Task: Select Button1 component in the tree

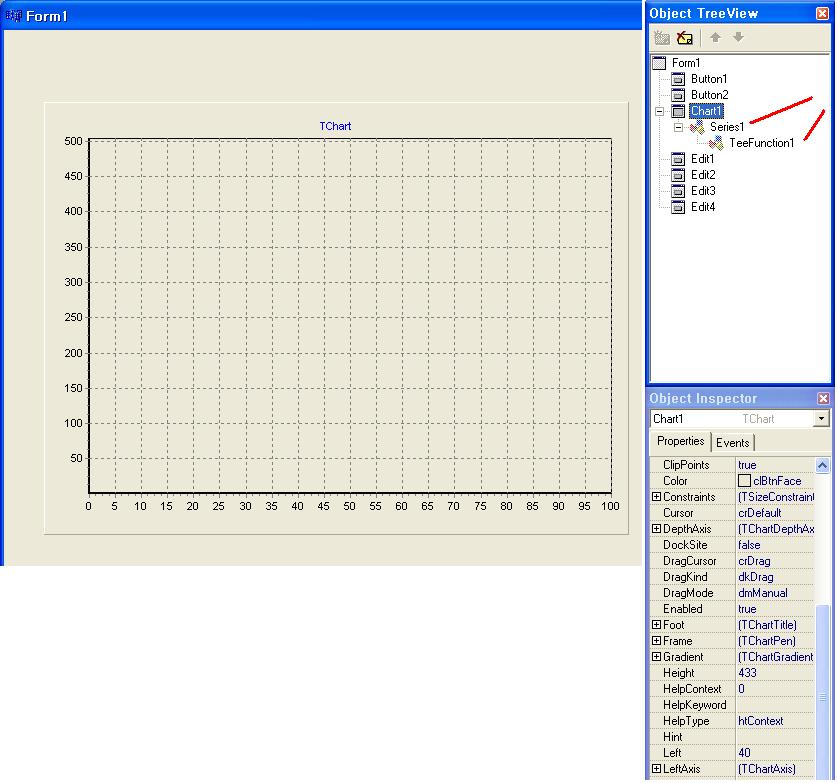Action: click(x=709, y=79)
